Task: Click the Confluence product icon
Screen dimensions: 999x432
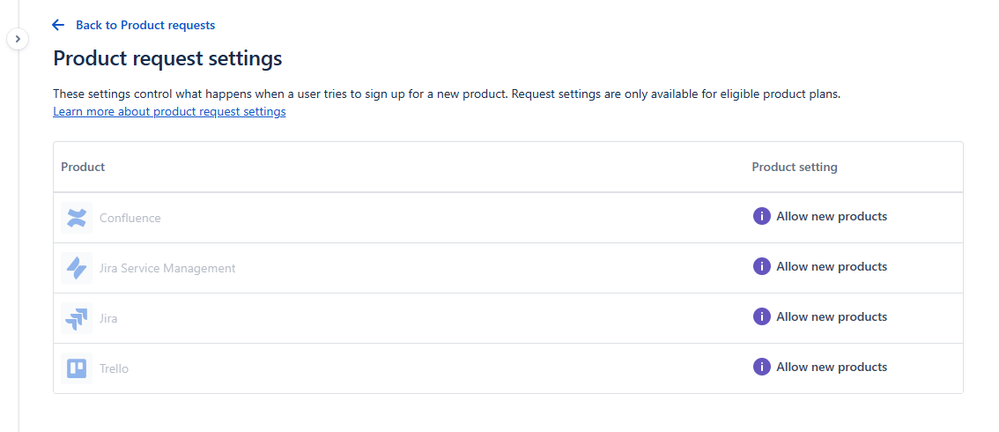Action: [76, 218]
